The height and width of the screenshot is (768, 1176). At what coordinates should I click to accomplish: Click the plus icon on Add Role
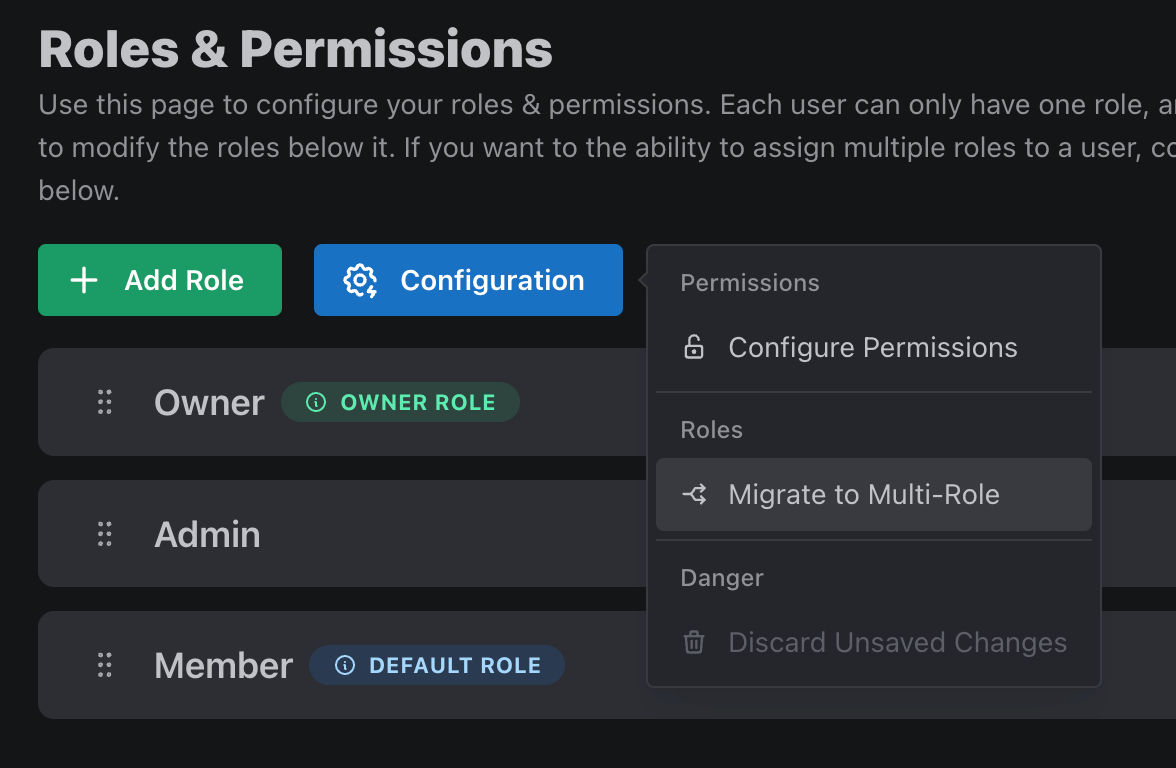[84, 281]
